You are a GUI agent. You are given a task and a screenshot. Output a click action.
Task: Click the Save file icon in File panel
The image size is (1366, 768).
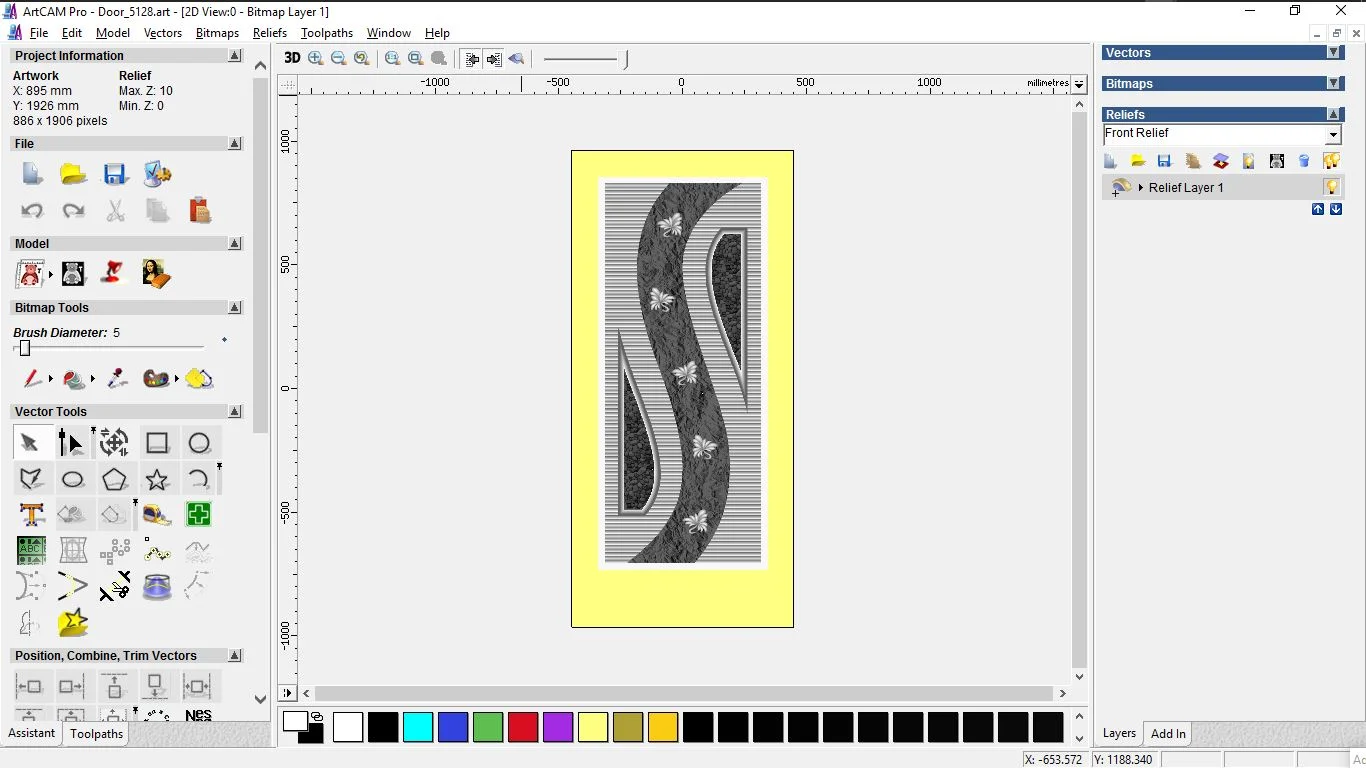115,174
